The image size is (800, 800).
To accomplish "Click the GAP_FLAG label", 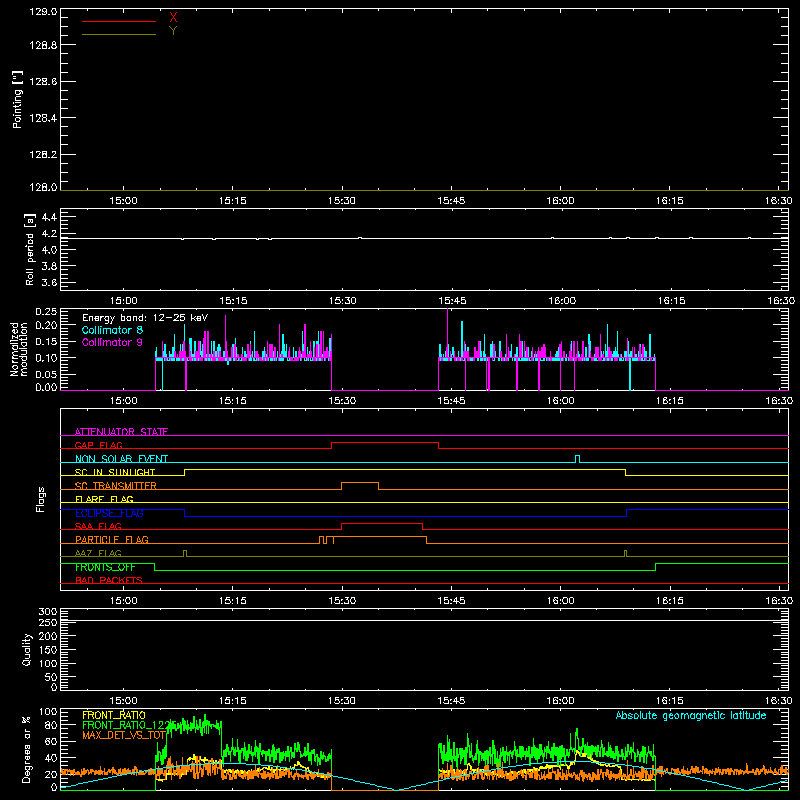I will pyautogui.click(x=98, y=445).
